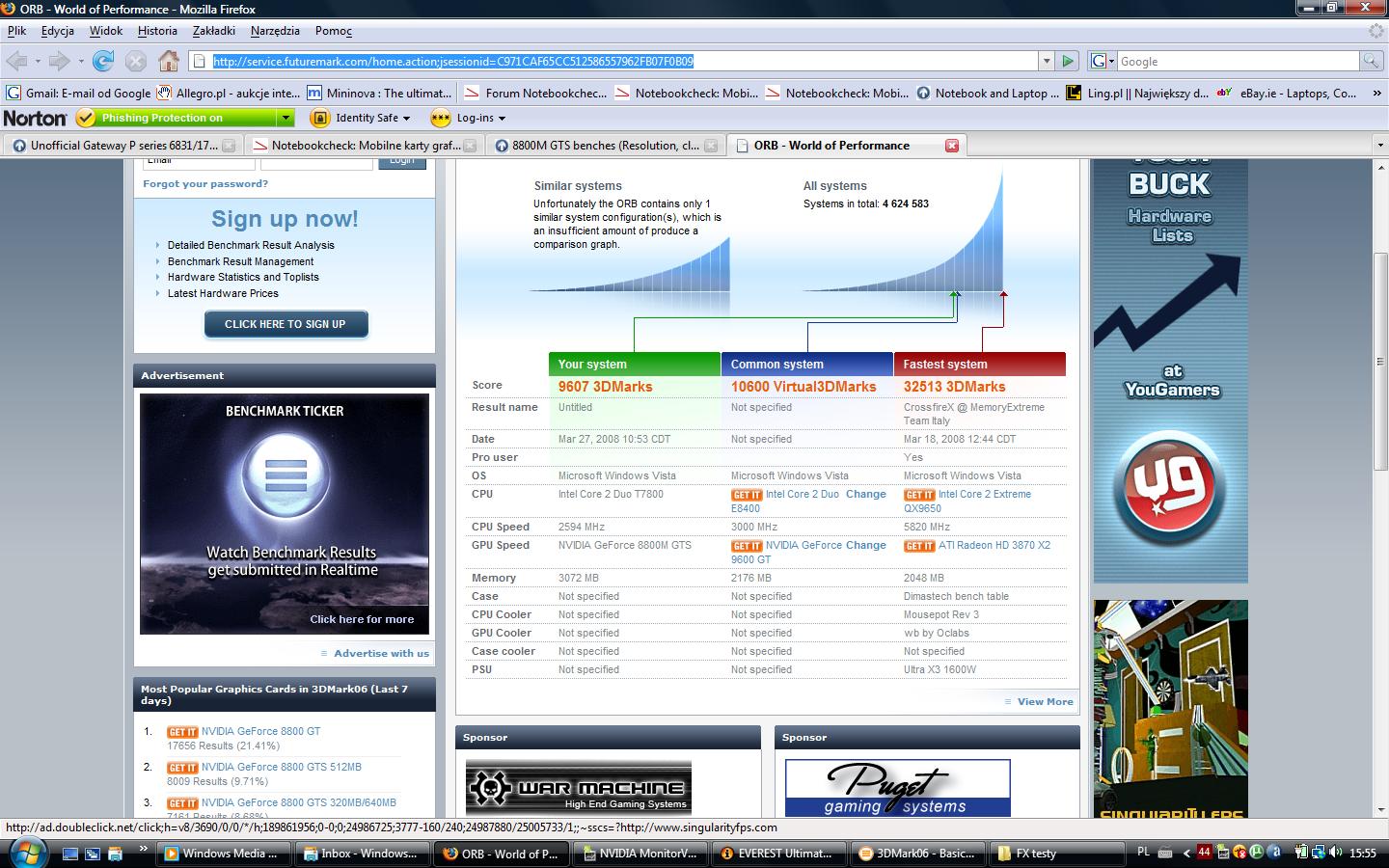Open Allegro.pl bookmark
Viewport: 1389px width, 868px height.
pyautogui.click(x=228, y=94)
